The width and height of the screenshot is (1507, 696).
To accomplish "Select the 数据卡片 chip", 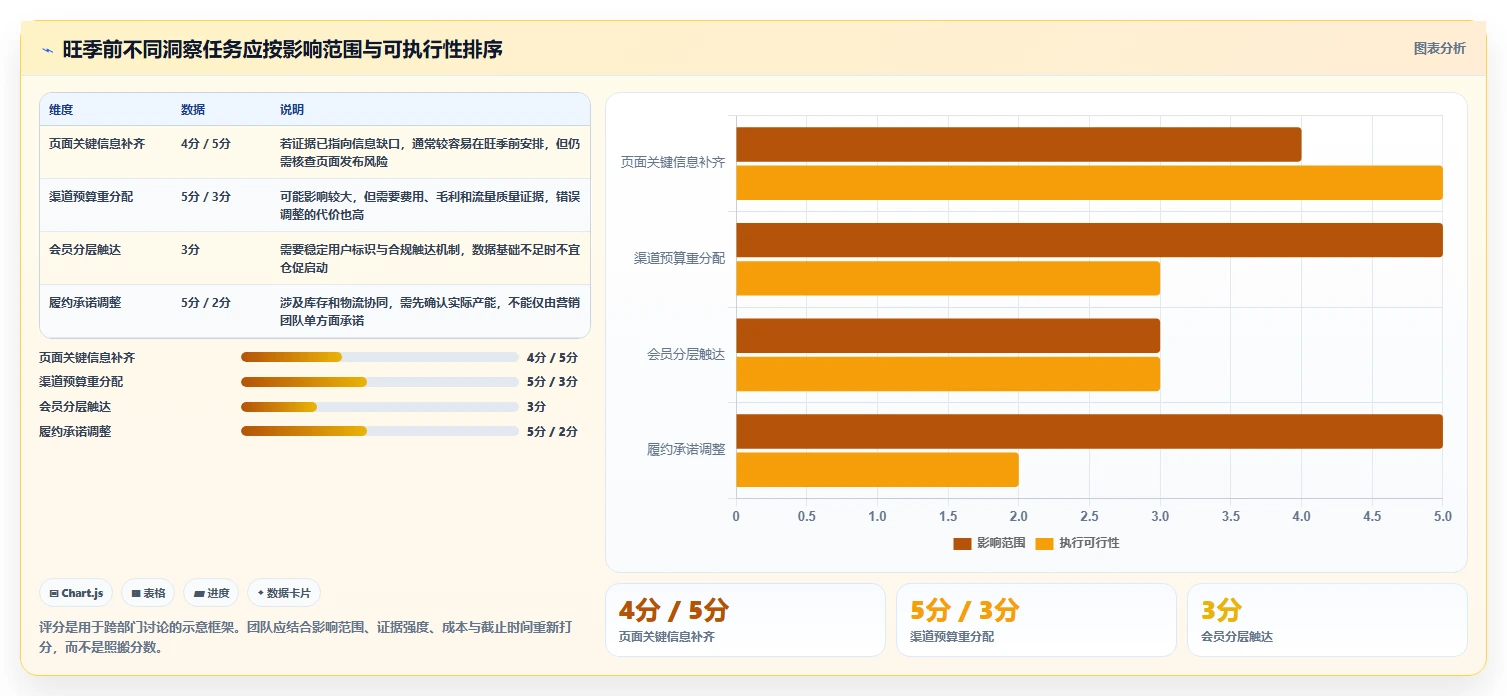I will (284, 593).
